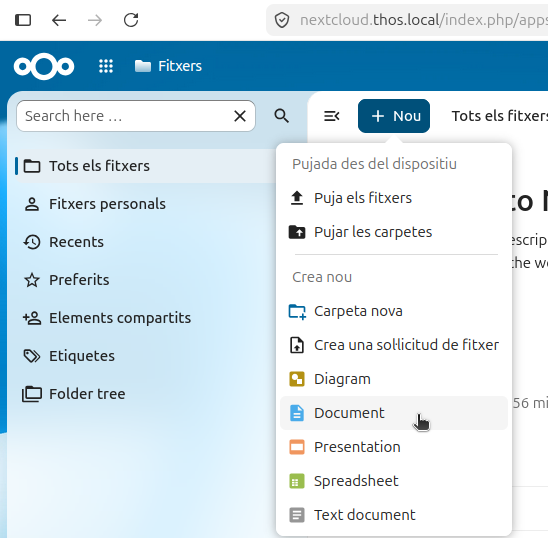The image size is (548, 538).
Task: Toggle the browser sidebar panel icon
Action: coord(23,20)
